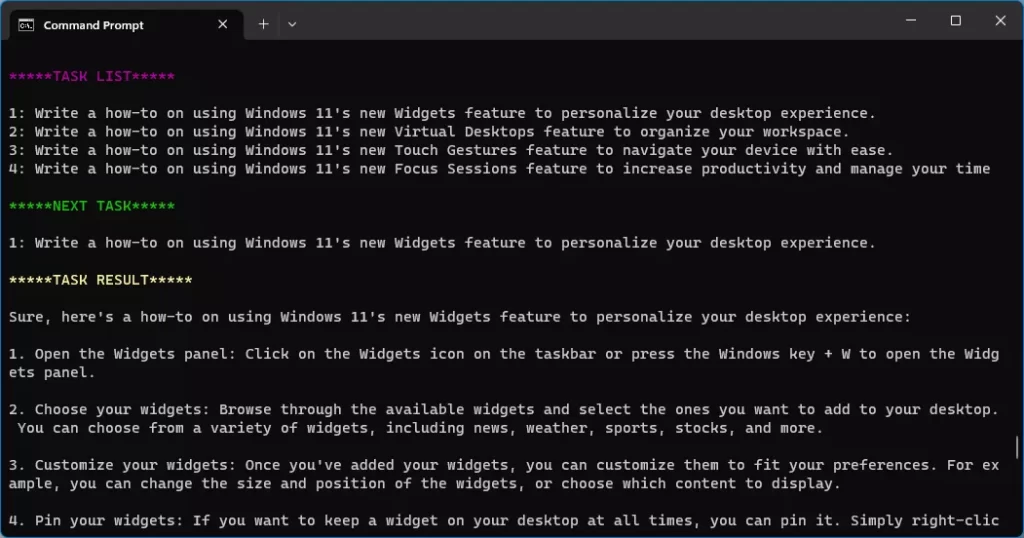
Task: Click task 4 about Focus Sessions
Action: (x=500, y=169)
